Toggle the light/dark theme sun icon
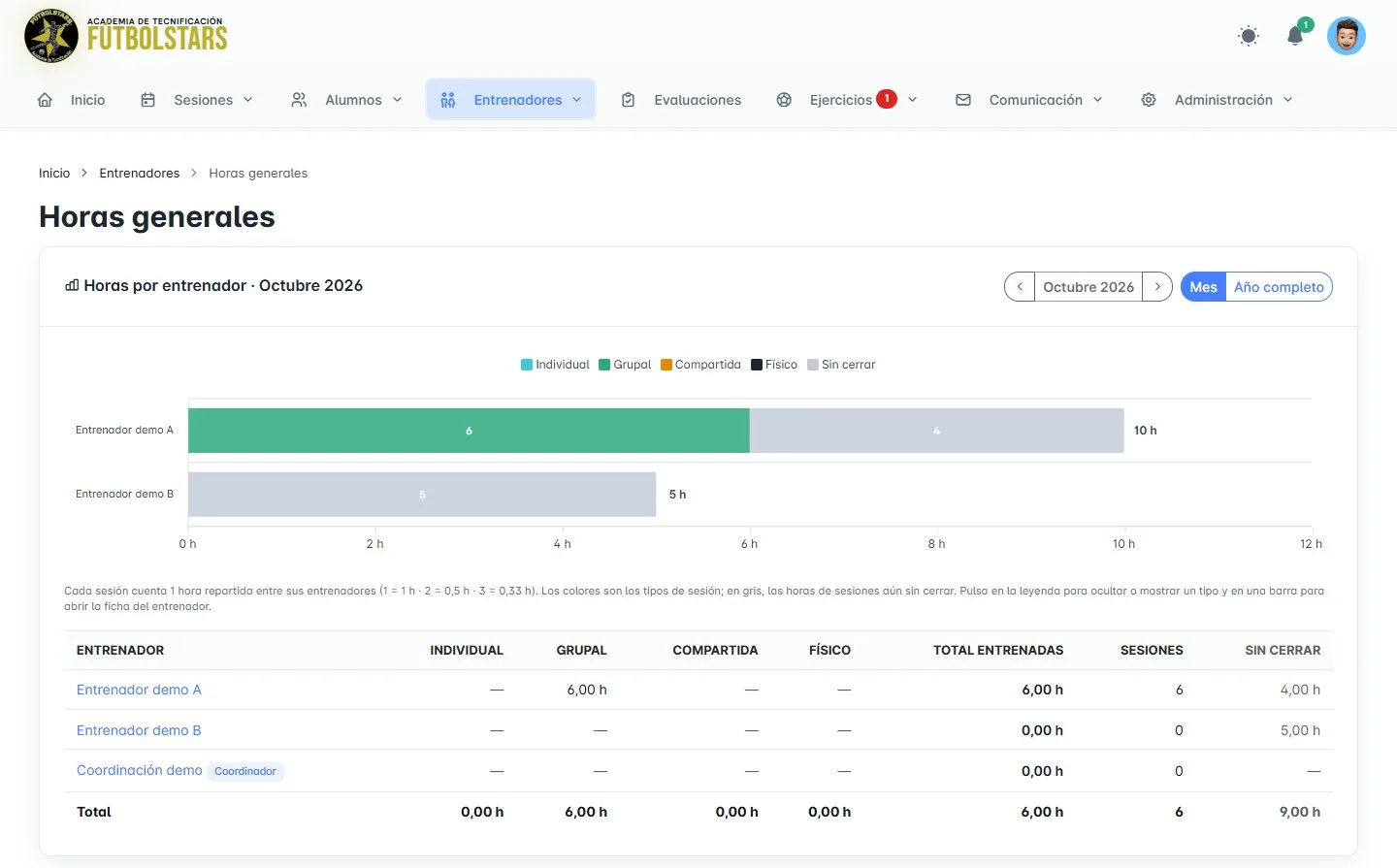Viewport: 1397px width, 868px height. (1249, 36)
